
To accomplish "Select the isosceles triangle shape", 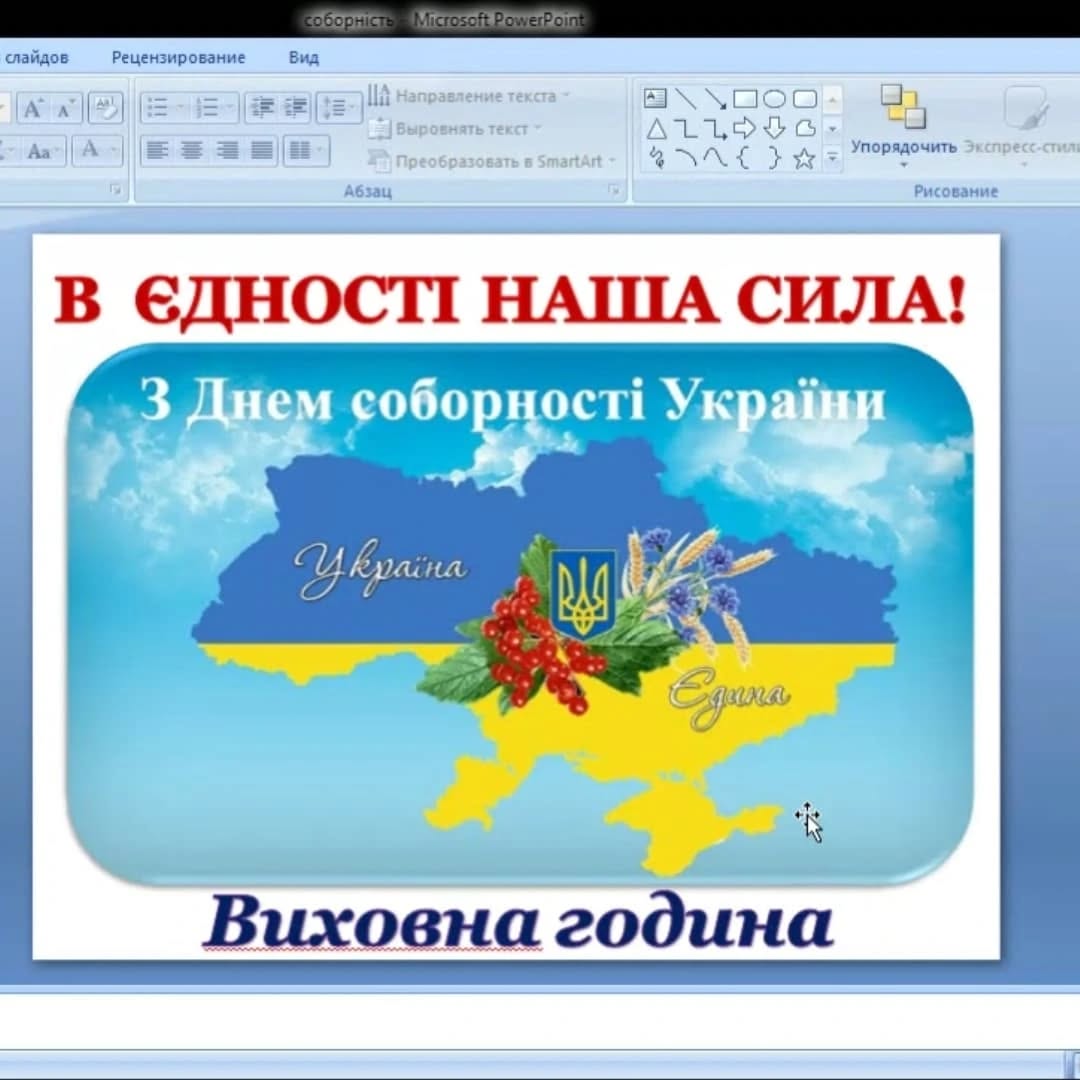I will 656,128.
